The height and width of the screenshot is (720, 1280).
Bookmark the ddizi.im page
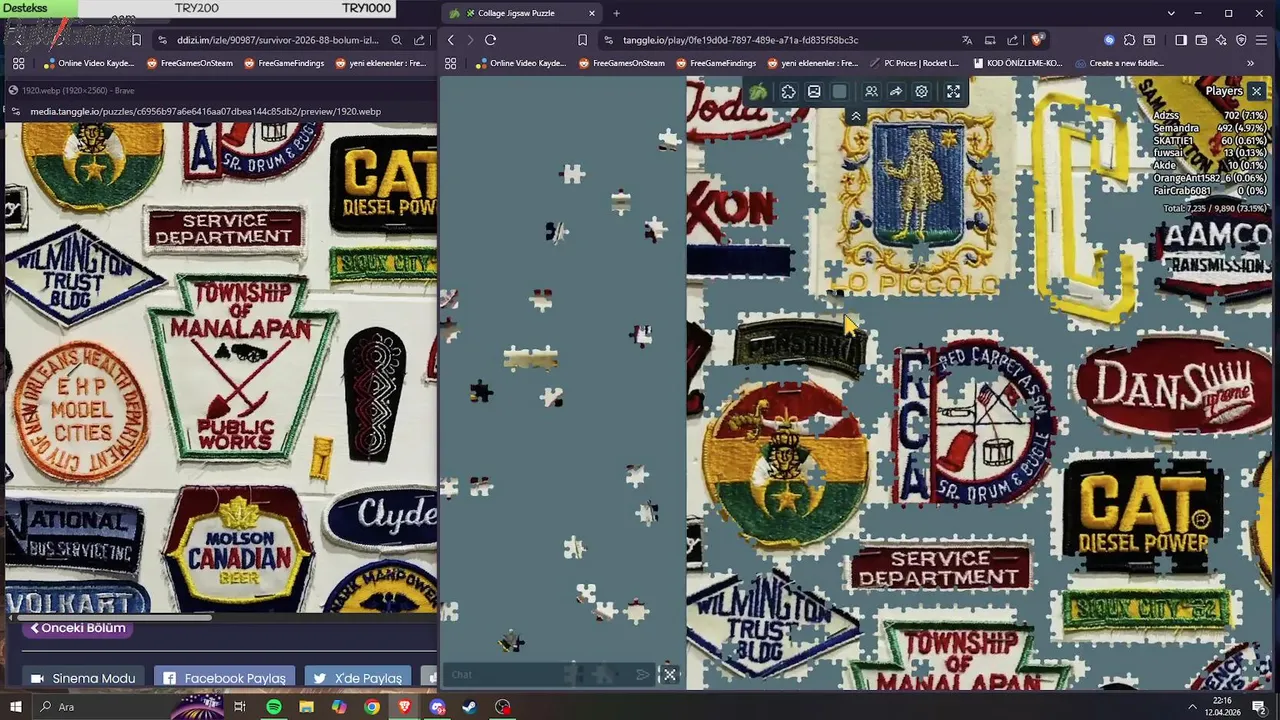click(x=136, y=40)
